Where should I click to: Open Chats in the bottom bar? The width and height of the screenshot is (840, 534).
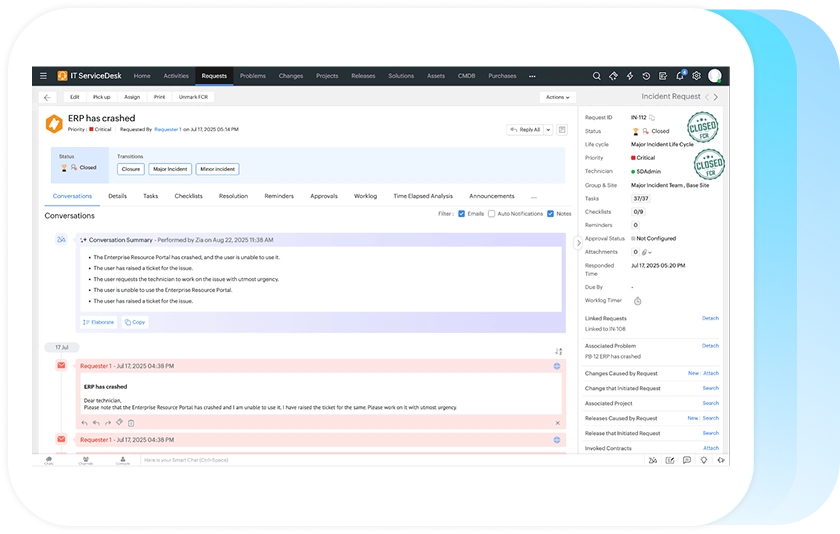49,461
